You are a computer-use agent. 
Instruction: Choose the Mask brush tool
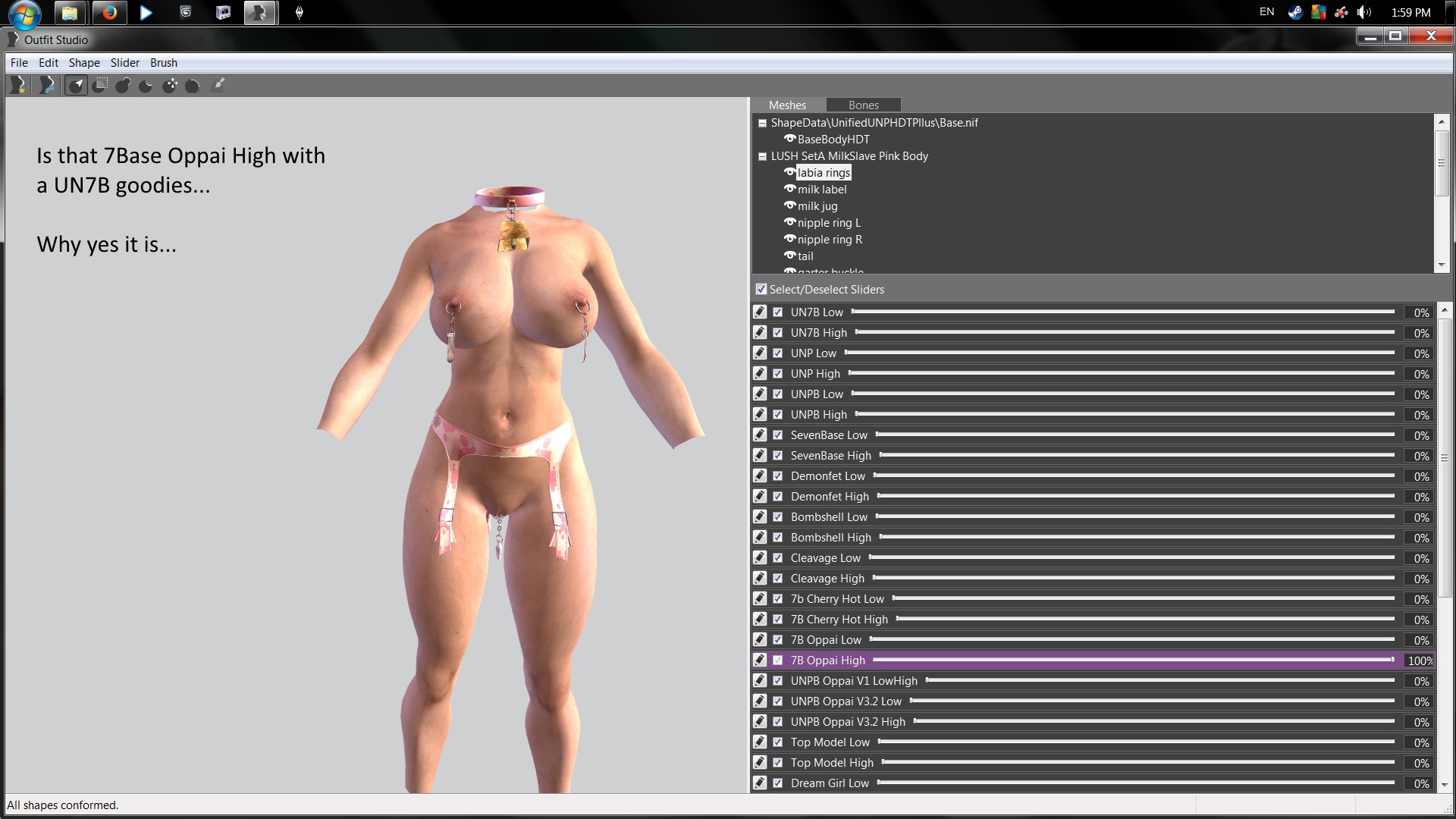tap(100, 86)
